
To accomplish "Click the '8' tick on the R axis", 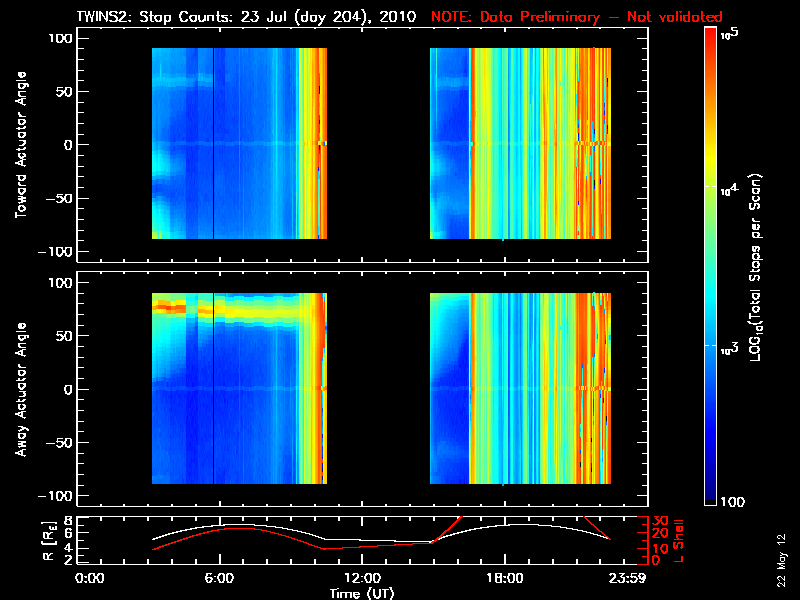I will point(68,520).
